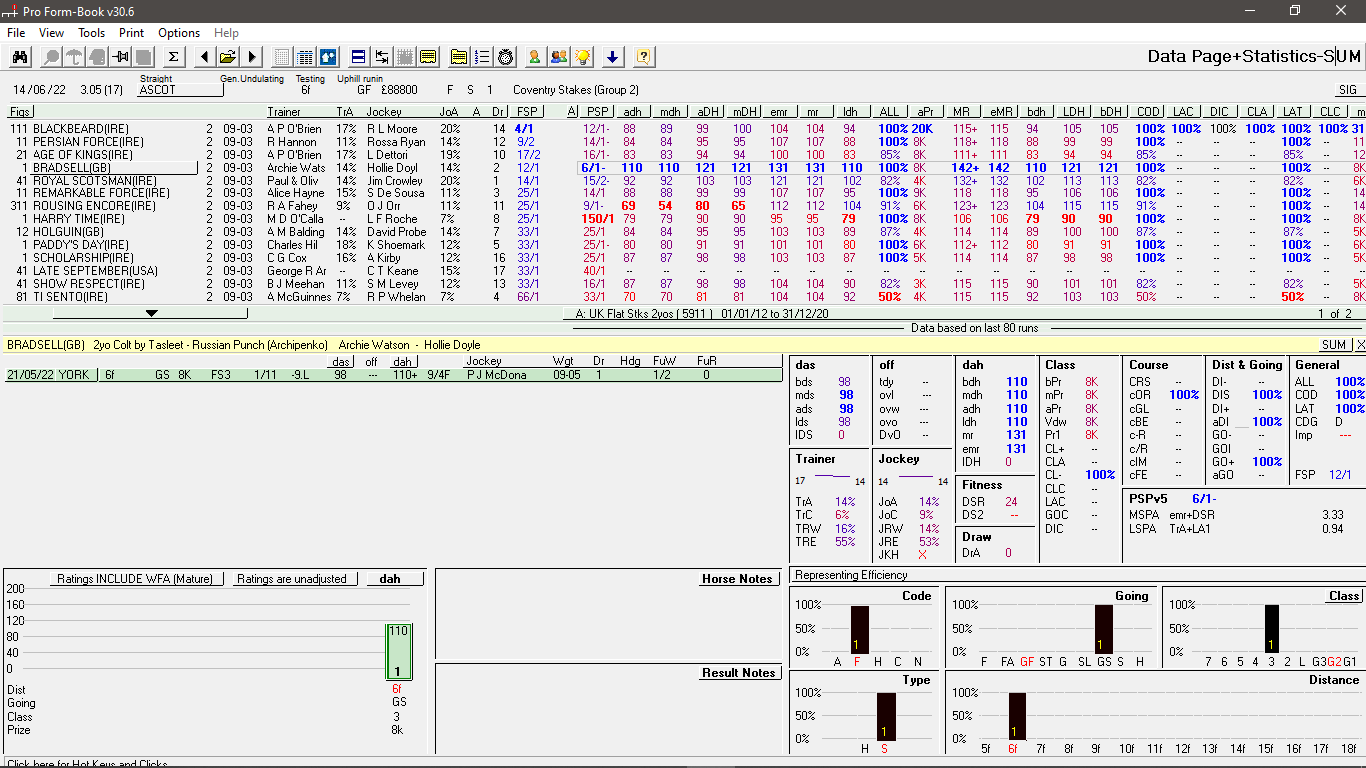Viewport: 1366px width, 768px height.
Task: Click the SIG button
Action: coord(1348,90)
